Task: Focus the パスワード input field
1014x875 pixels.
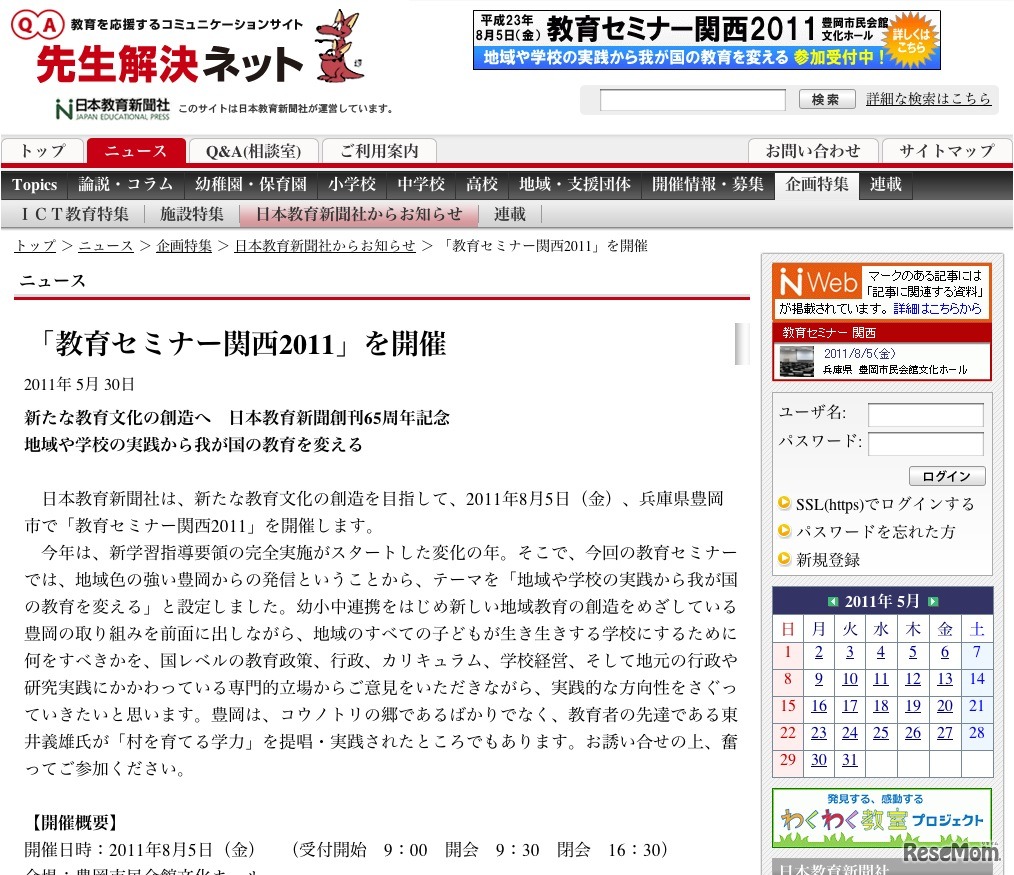Action: tap(925, 444)
